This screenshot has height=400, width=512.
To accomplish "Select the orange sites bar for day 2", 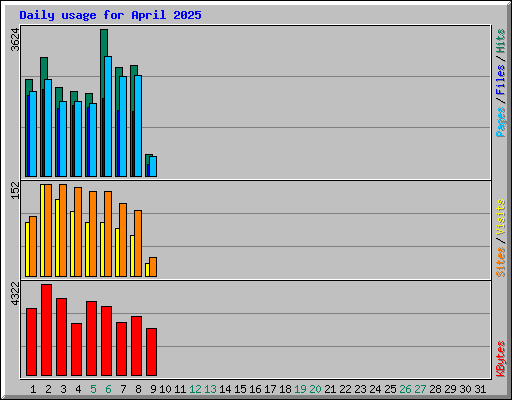I will tap(48, 230).
